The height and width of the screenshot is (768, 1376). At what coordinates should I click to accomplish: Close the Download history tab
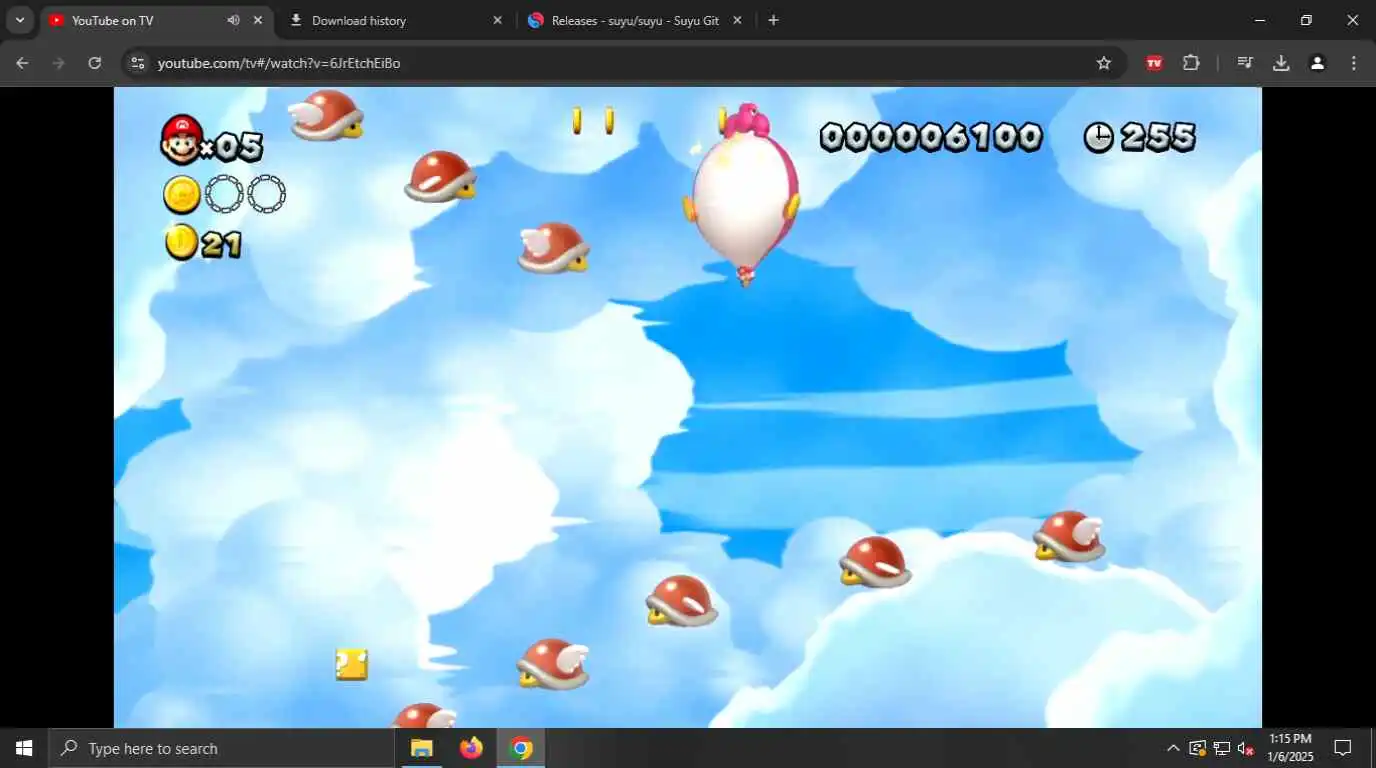[x=497, y=20]
